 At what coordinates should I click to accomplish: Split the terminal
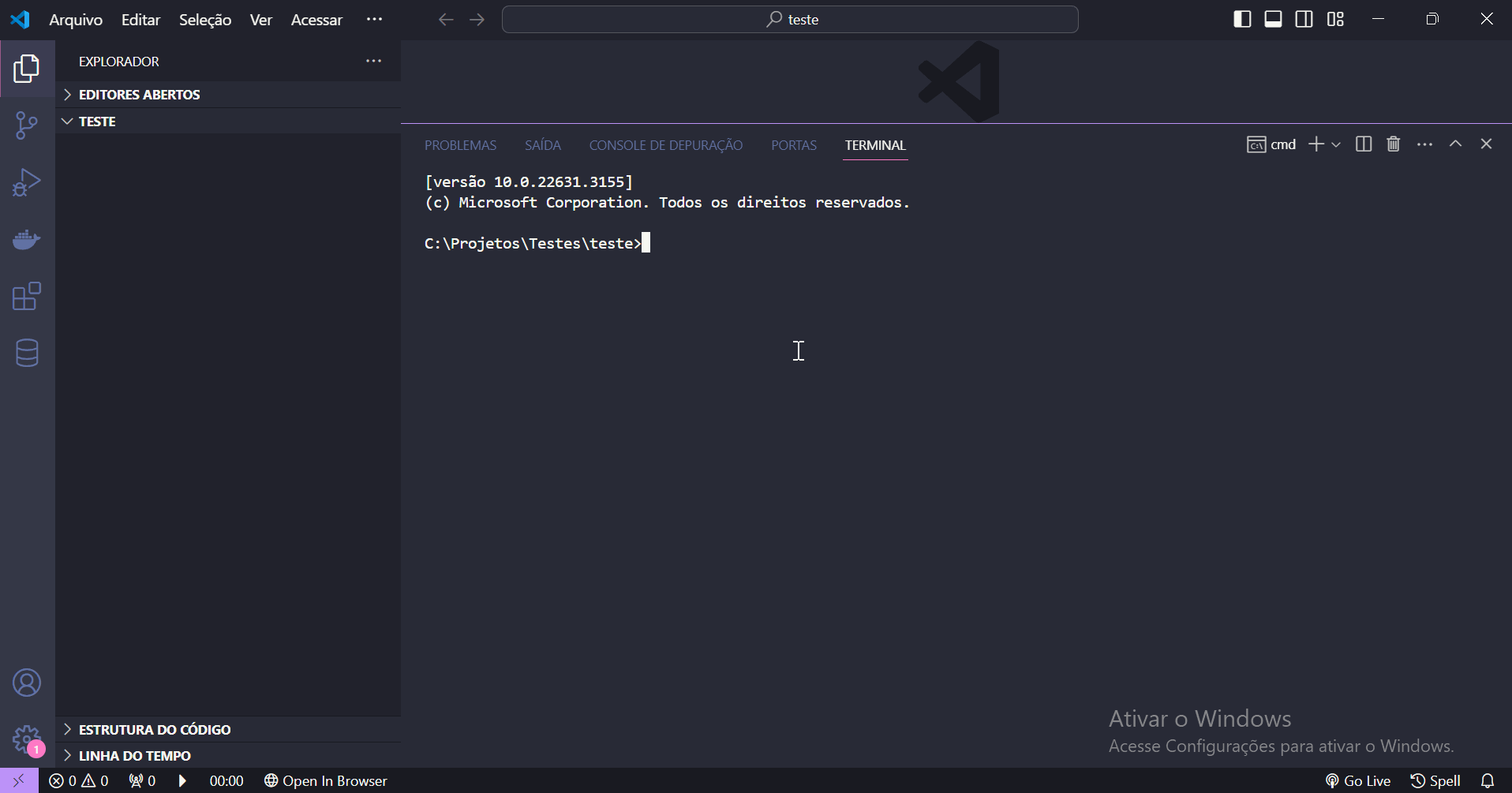pos(1364,144)
